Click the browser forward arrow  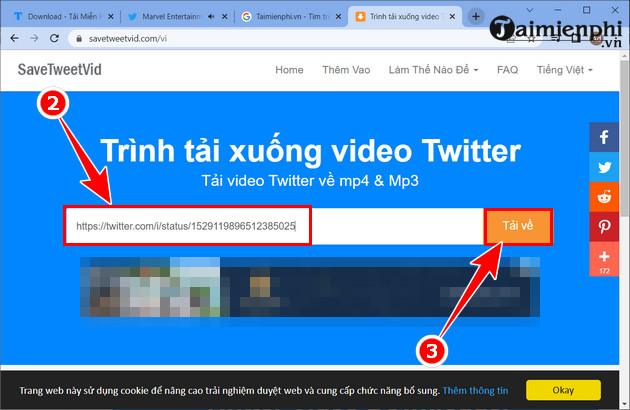pos(35,38)
